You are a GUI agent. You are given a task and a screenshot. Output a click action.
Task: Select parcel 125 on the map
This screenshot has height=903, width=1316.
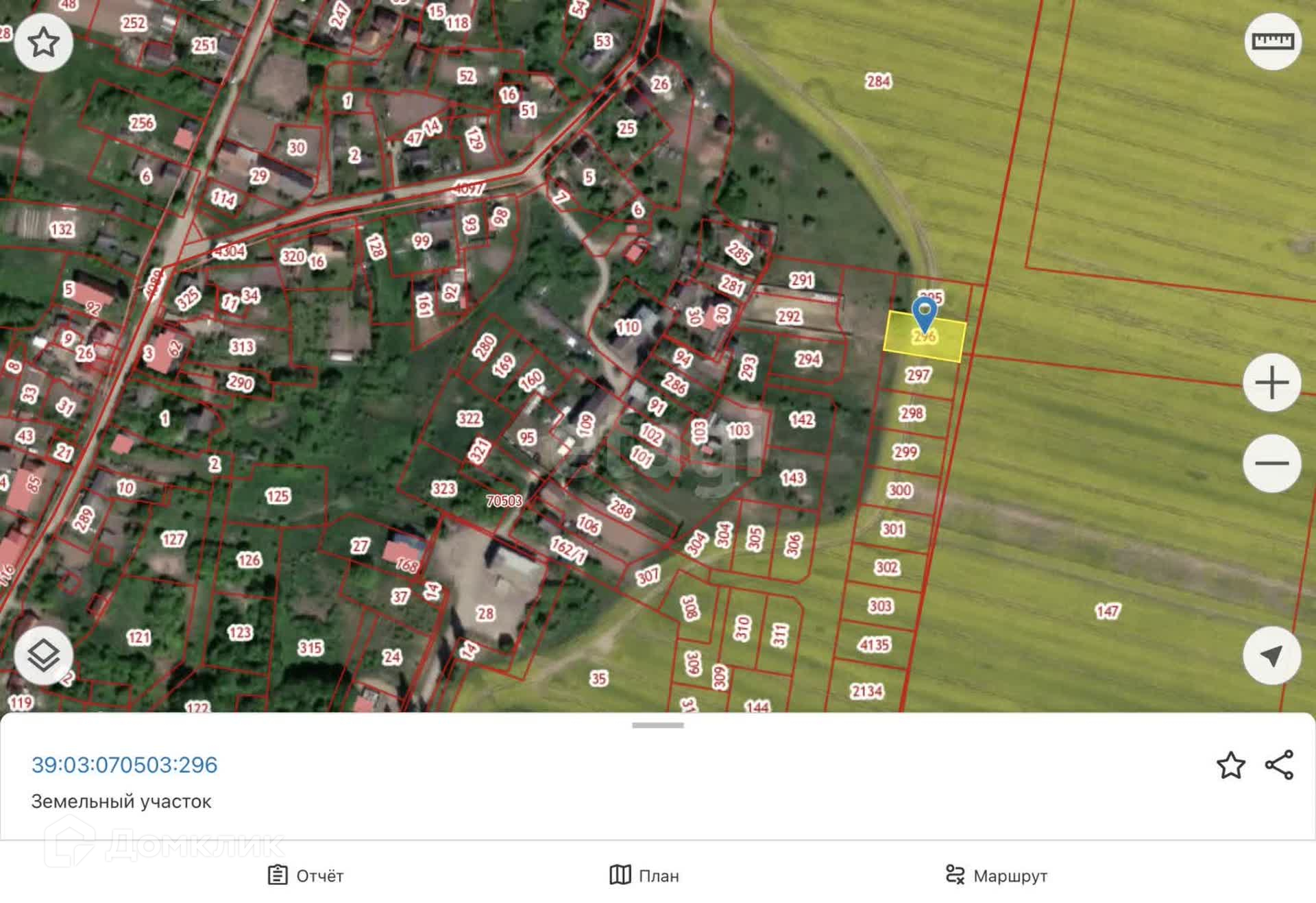pyautogui.click(x=278, y=496)
